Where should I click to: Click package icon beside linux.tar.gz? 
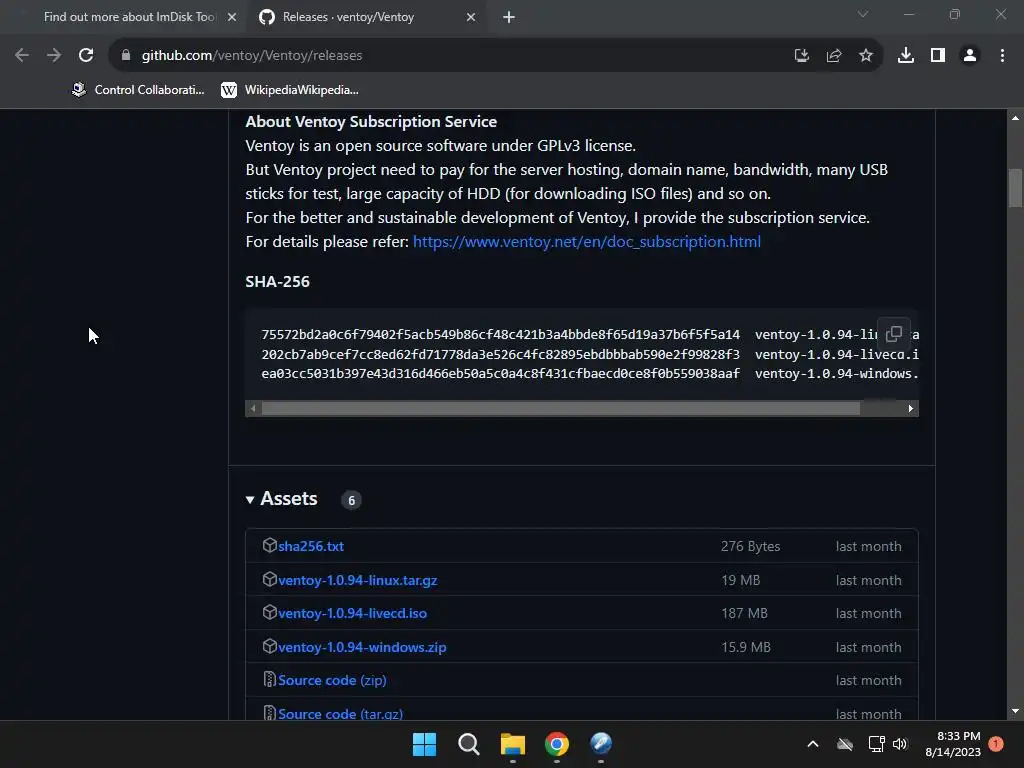pyautogui.click(x=269, y=579)
